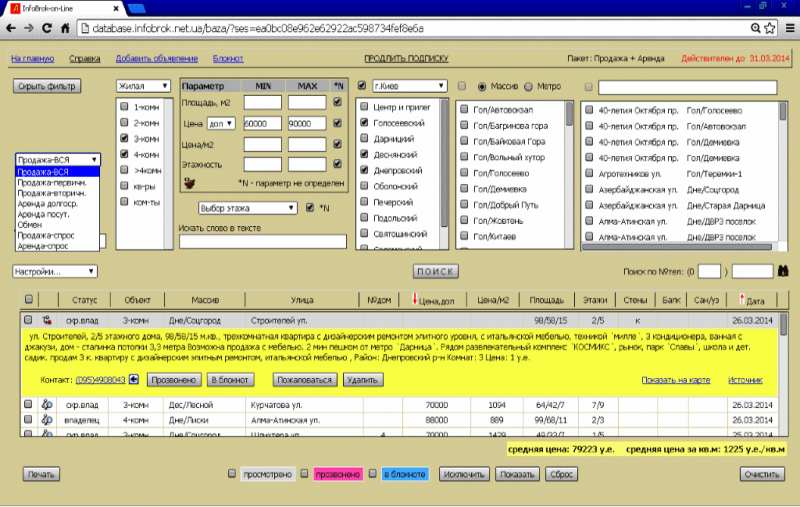The image size is (800, 507).
Task: Click the Сброс button
Action: pyautogui.click(x=561, y=474)
